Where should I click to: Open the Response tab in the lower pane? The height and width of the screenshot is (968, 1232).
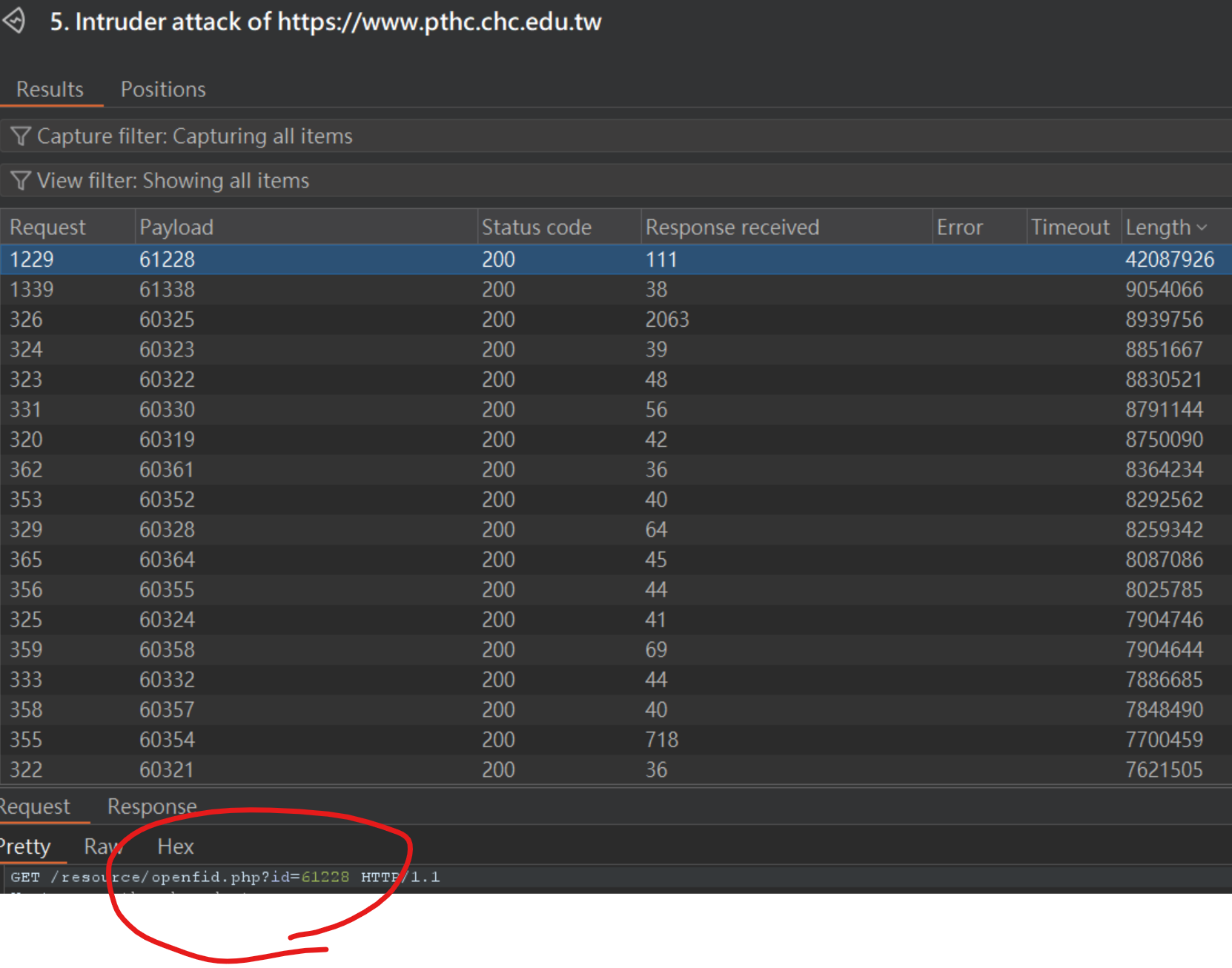point(152,806)
